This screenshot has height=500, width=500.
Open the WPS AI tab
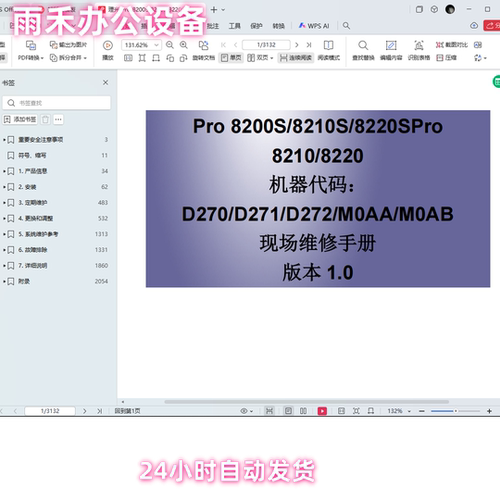[314, 26]
